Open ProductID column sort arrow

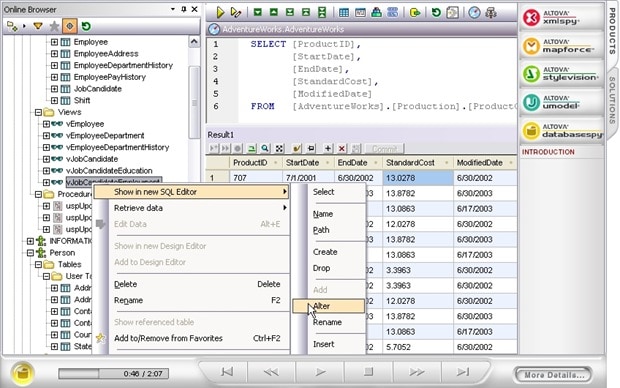[x=276, y=163]
